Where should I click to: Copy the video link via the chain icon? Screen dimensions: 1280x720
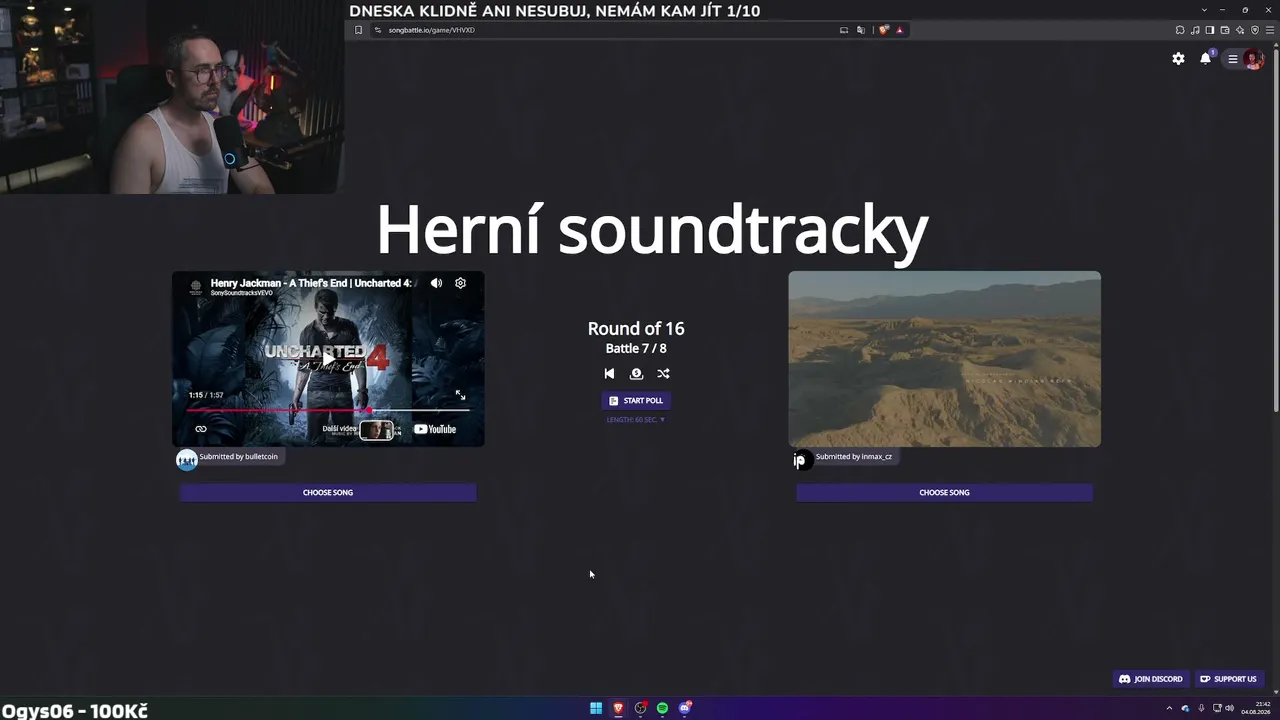tap(201, 429)
